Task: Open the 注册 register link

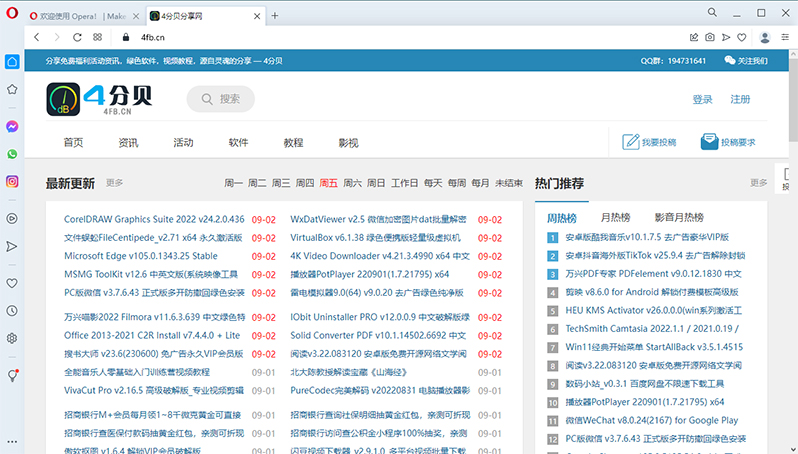Action: 740,99
